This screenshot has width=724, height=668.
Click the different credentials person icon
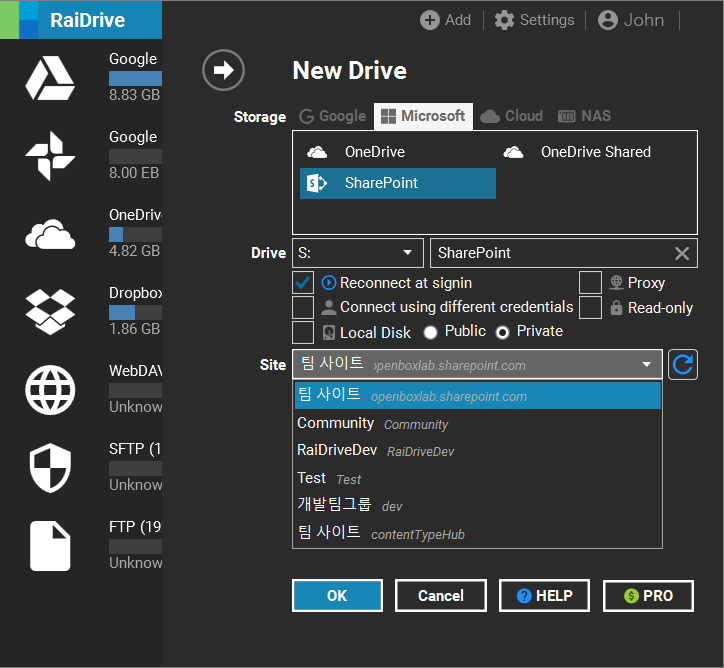point(329,307)
